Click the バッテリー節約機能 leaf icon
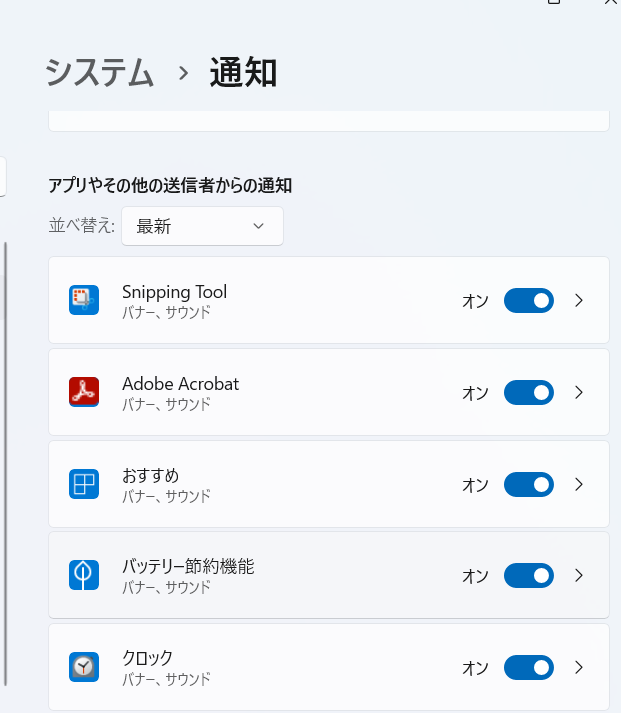Image resolution: width=621 pixels, height=713 pixels. point(84,575)
